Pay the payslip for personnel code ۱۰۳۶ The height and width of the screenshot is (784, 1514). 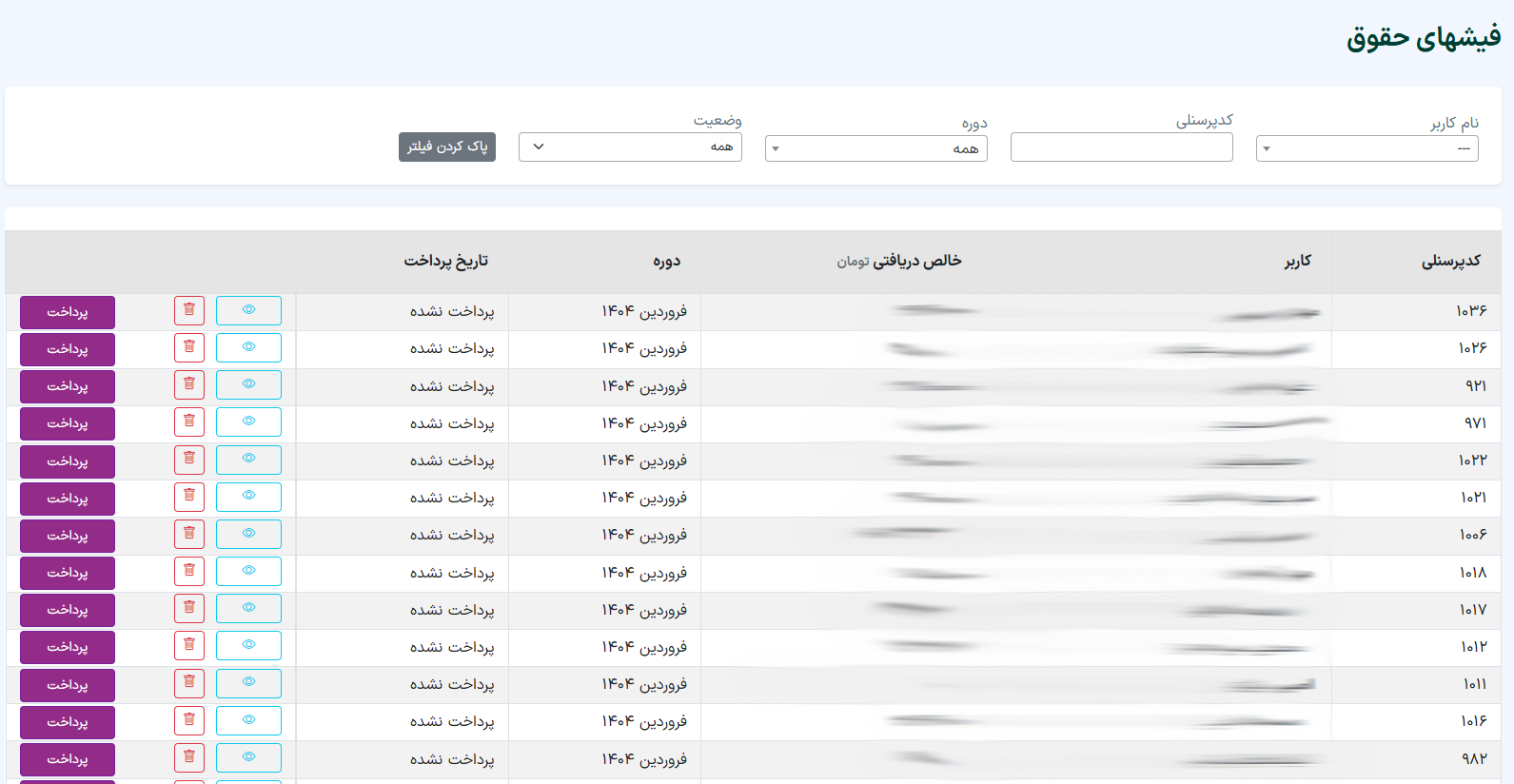pos(68,312)
